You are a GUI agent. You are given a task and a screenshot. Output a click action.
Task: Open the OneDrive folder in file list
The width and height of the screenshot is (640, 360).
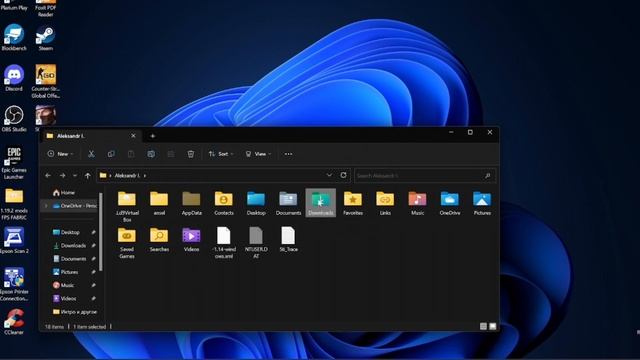click(x=450, y=203)
